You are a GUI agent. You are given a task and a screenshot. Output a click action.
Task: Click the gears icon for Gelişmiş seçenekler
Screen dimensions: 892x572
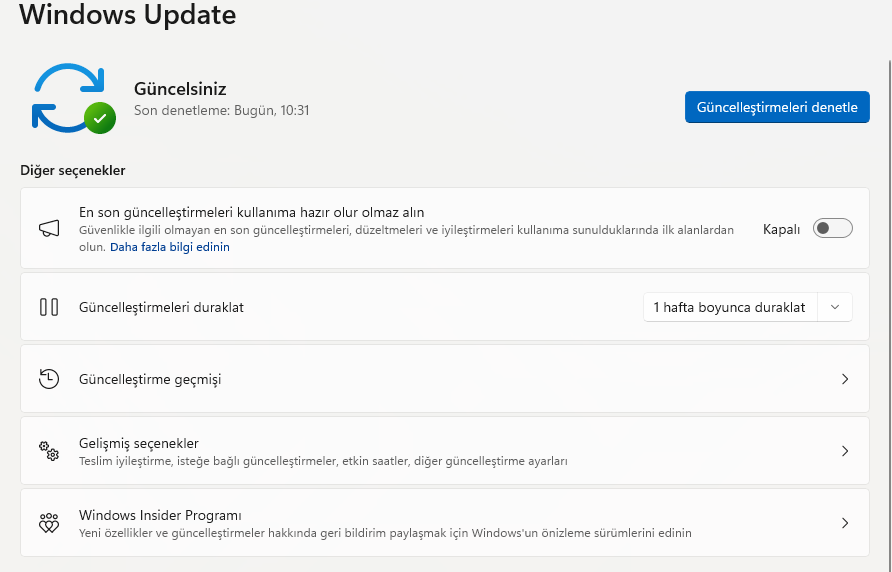49,451
